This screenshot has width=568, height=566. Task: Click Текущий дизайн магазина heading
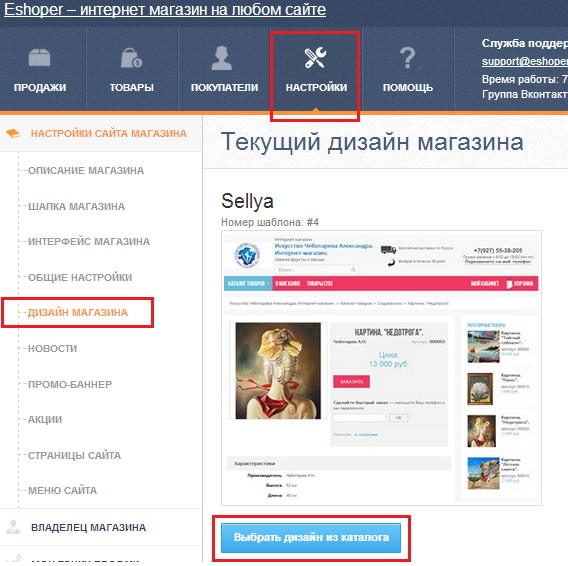pos(372,142)
